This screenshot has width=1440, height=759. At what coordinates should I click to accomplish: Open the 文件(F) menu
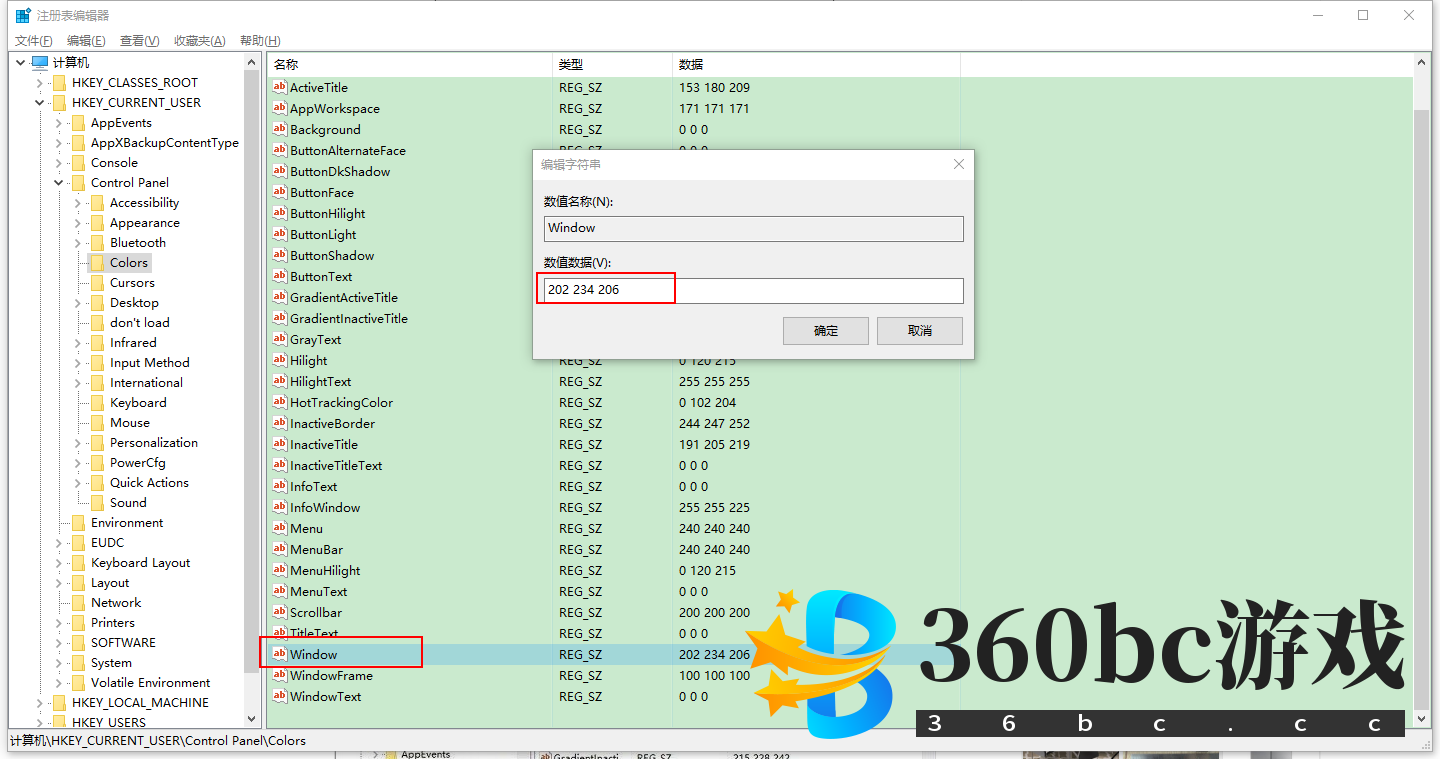pyautogui.click(x=33, y=41)
